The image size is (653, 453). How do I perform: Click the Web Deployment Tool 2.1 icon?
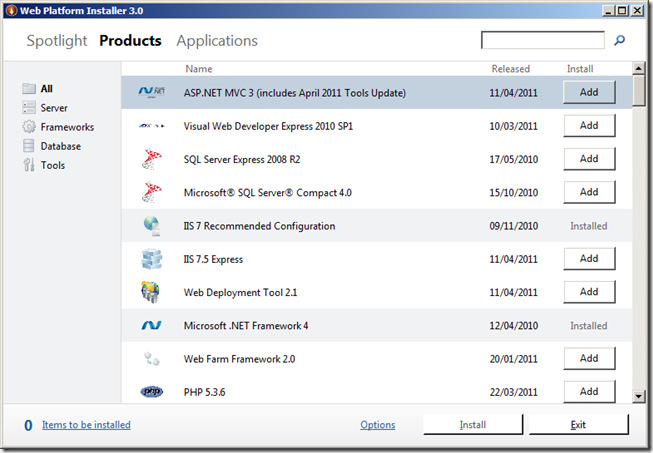point(152,292)
